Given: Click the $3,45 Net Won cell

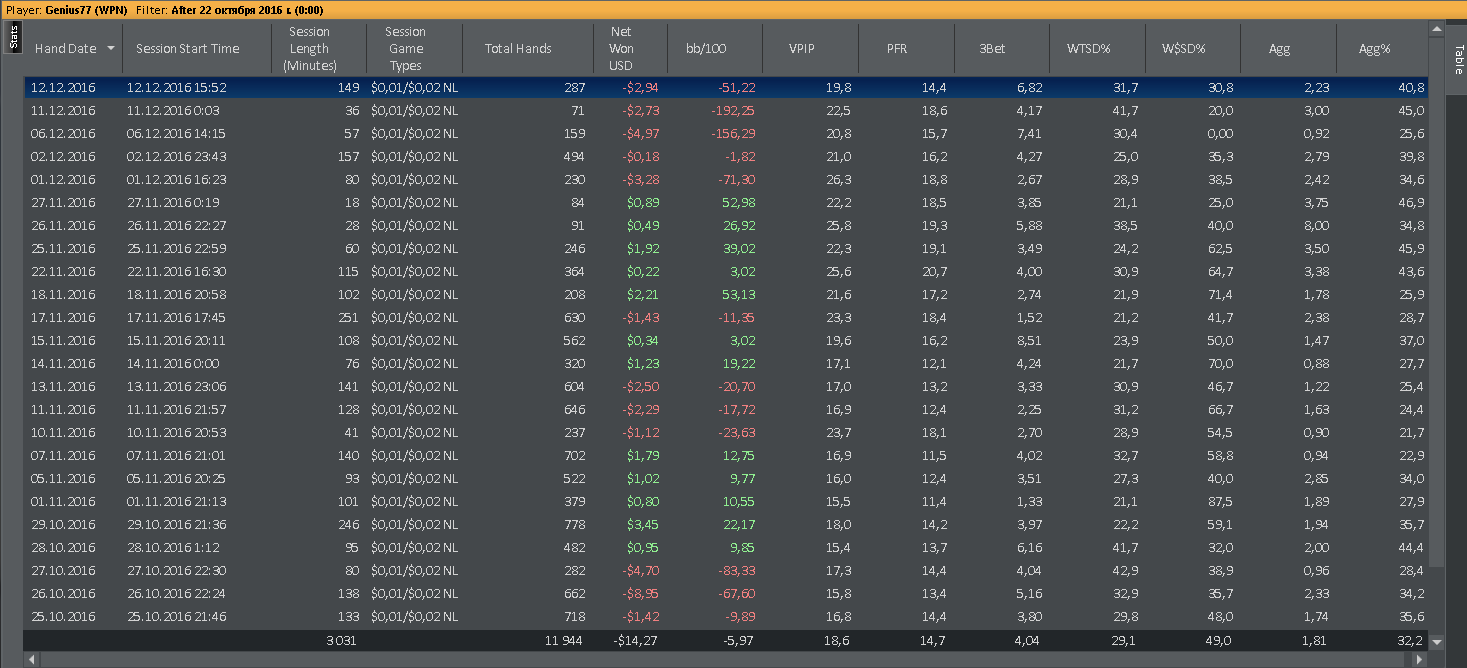Looking at the screenshot, I should point(643,525).
